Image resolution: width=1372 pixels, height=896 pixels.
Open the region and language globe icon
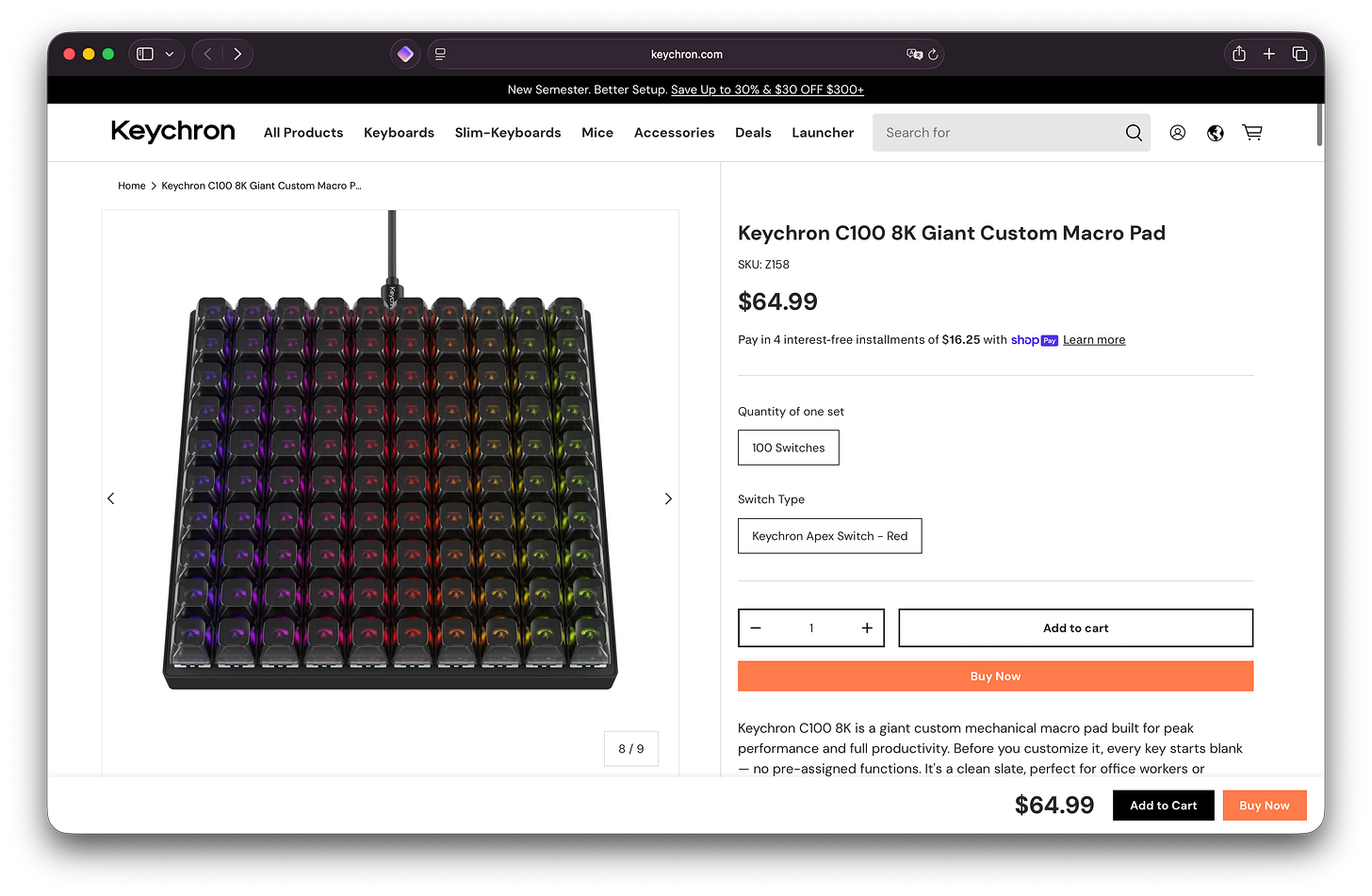1216,133
